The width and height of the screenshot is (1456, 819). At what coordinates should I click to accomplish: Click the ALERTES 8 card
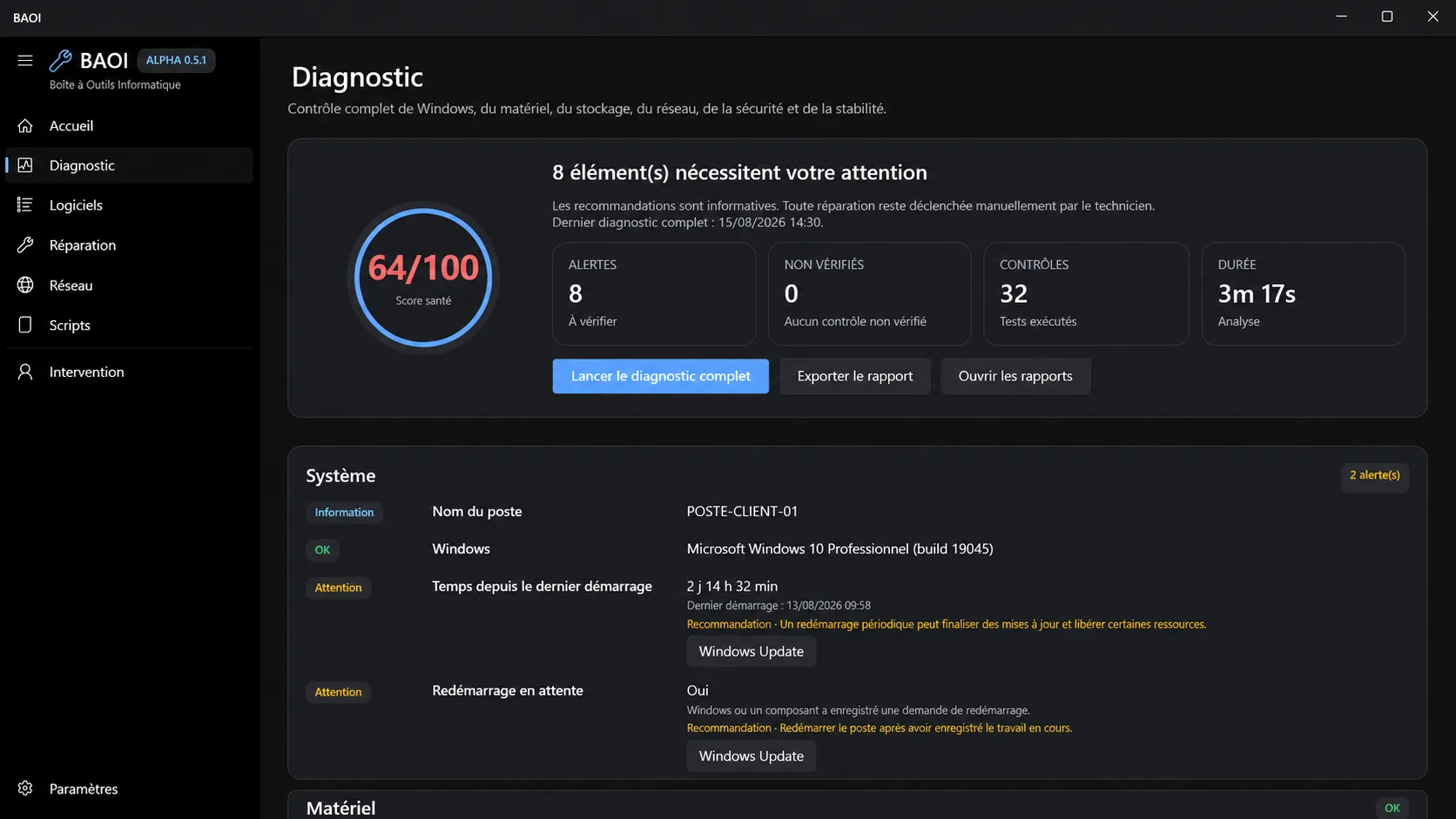point(654,293)
